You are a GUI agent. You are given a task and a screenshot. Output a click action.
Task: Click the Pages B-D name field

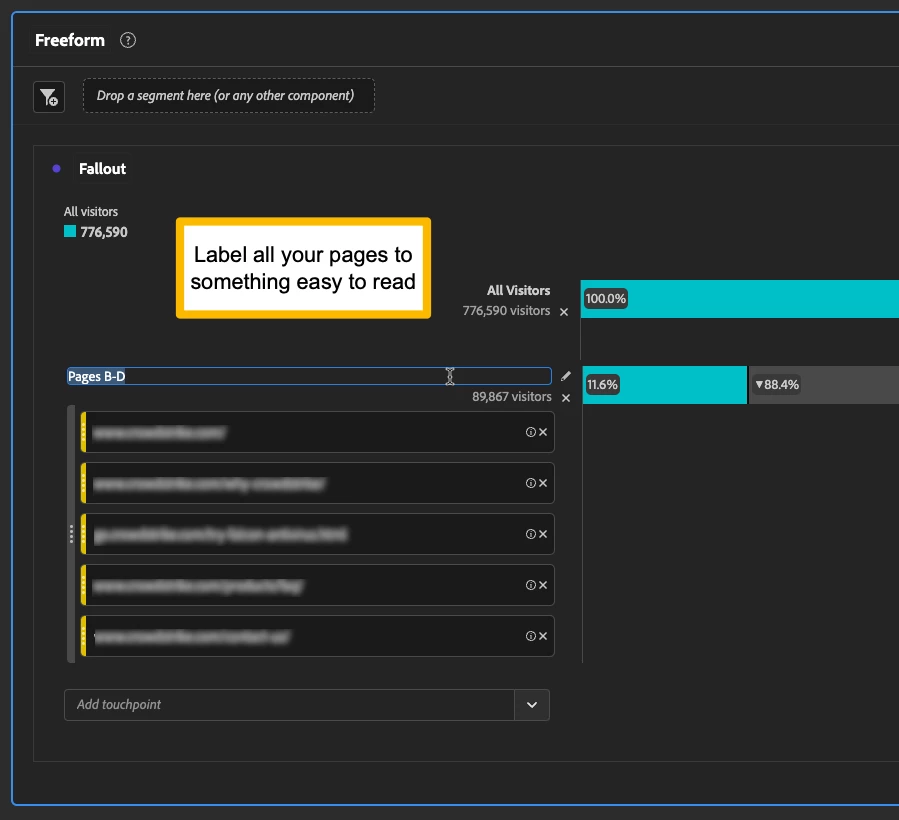(x=309, y=376)
